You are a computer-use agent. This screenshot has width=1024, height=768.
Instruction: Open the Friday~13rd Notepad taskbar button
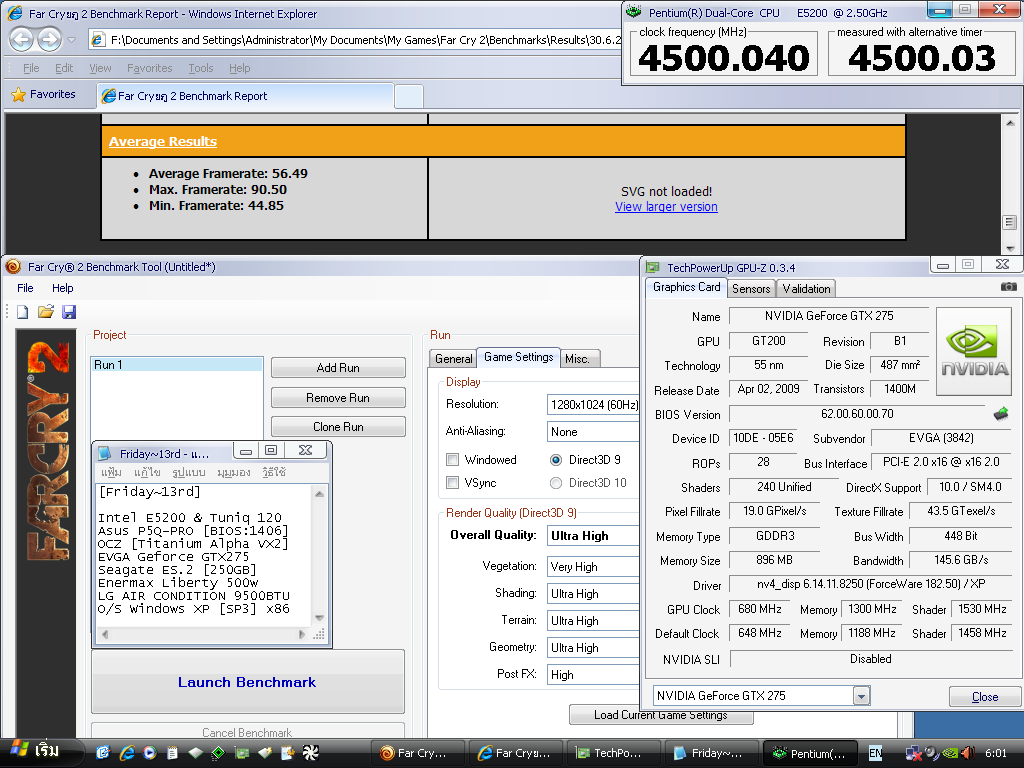(x=711, y=753)
